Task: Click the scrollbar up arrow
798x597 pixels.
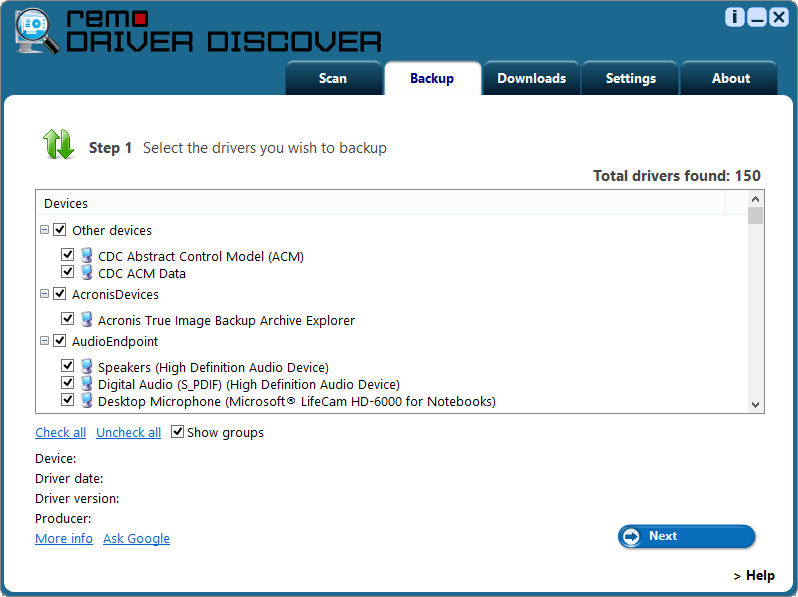Action: click(x=755, y=198)
